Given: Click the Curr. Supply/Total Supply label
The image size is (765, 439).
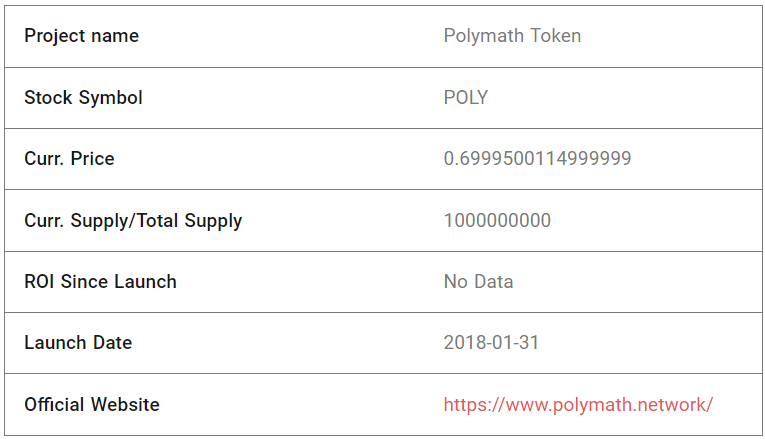Looking at the screenshot, I should (x=133, y=221).
